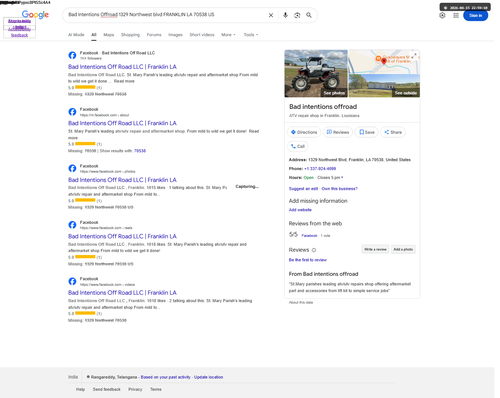Click Facebook favicon of the videos result
The height and width of the screenshot is (398, 500).
(x=72, y=281)
